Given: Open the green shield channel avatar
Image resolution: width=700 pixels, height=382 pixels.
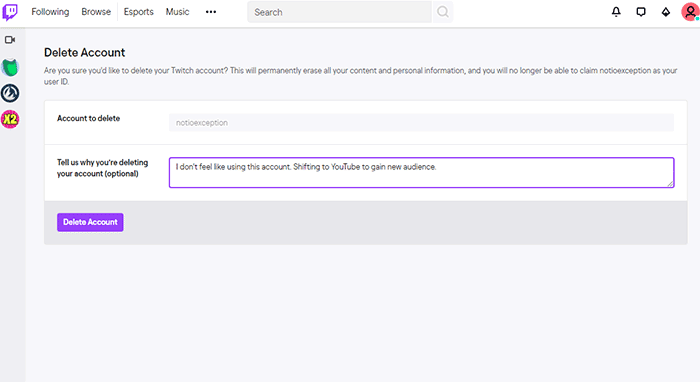Looking at the screenshot, I should click(10, 67).
